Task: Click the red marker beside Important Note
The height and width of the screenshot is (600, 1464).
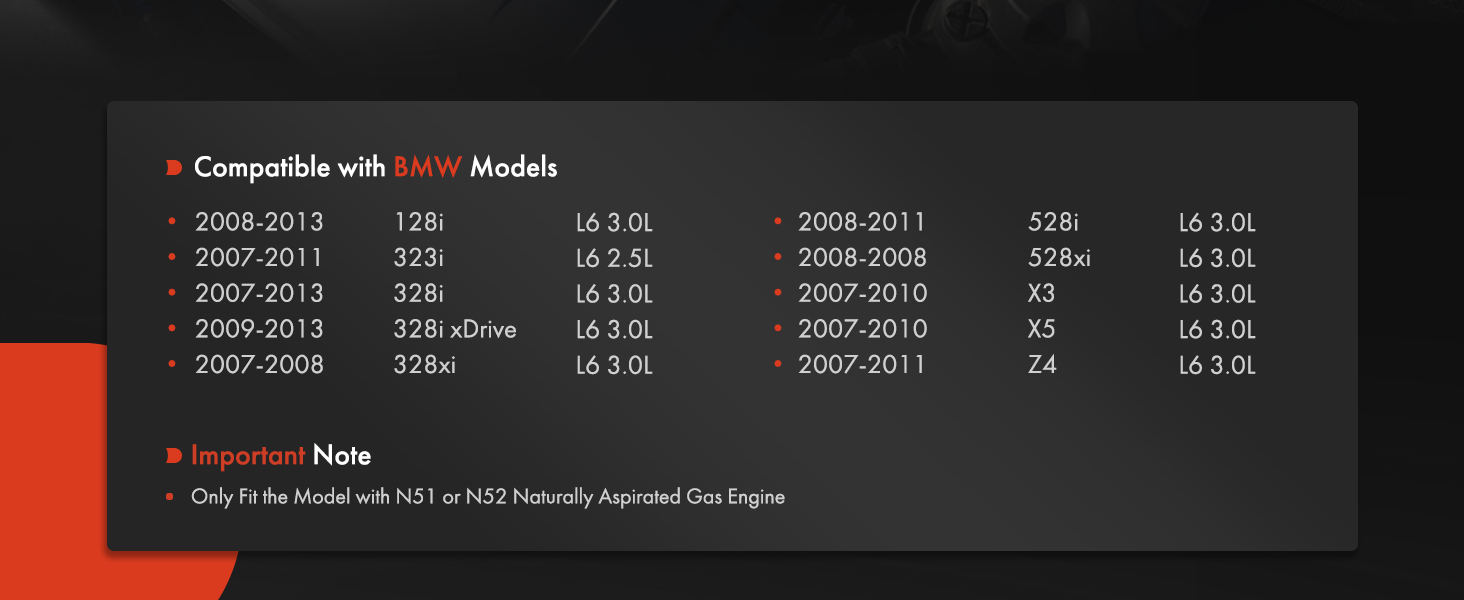Action: 174,457
